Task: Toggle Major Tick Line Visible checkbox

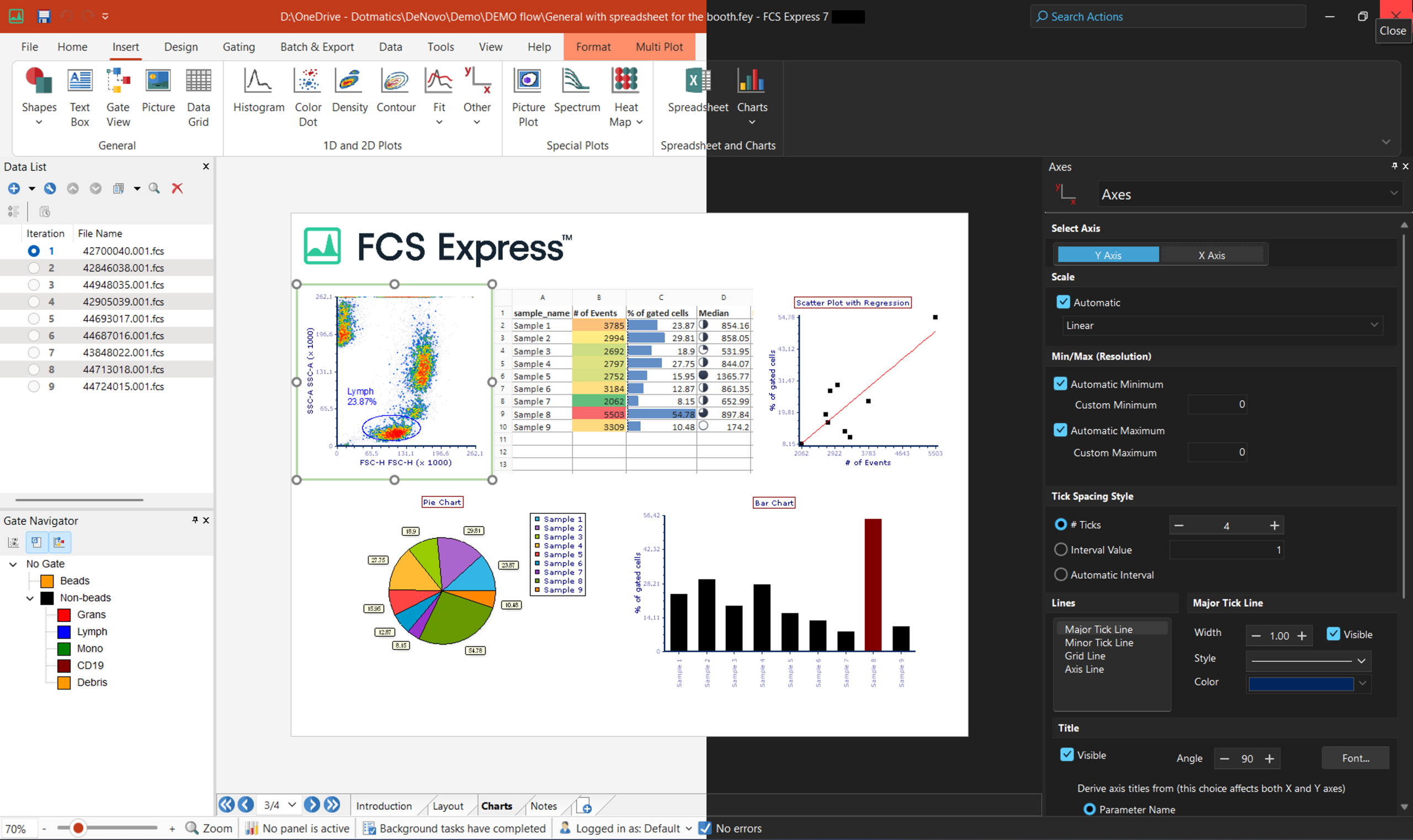Action: point(1333,635)
